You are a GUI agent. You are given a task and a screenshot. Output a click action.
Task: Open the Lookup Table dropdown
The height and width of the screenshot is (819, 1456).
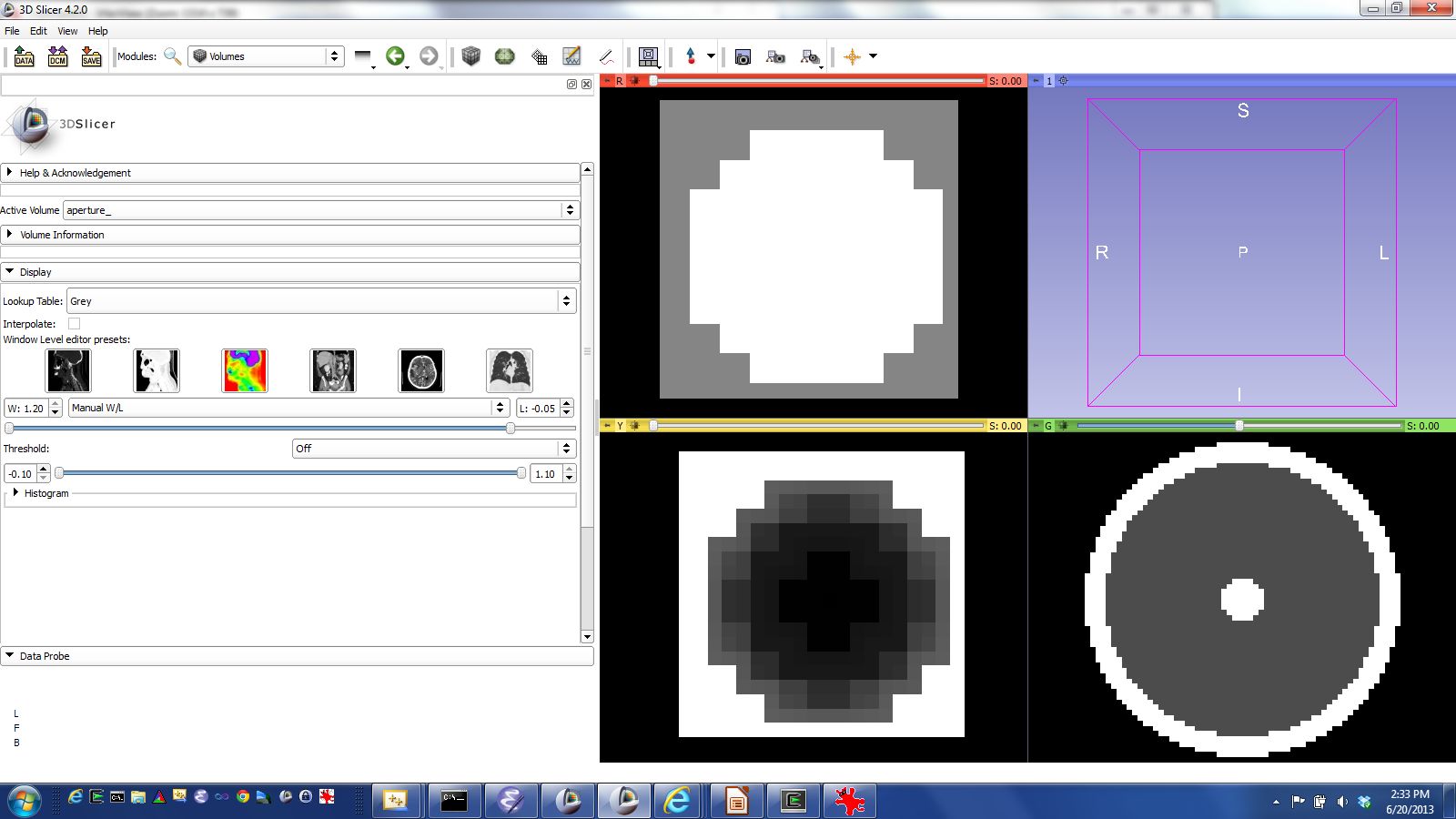[x=321, y=301]
